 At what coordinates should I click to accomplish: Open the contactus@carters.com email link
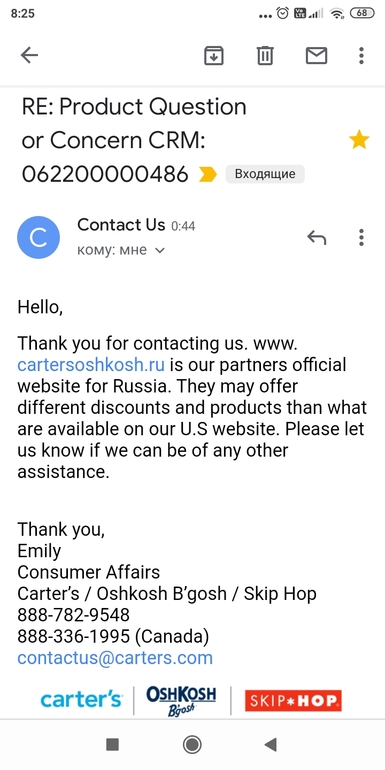[x=115, y=658]
